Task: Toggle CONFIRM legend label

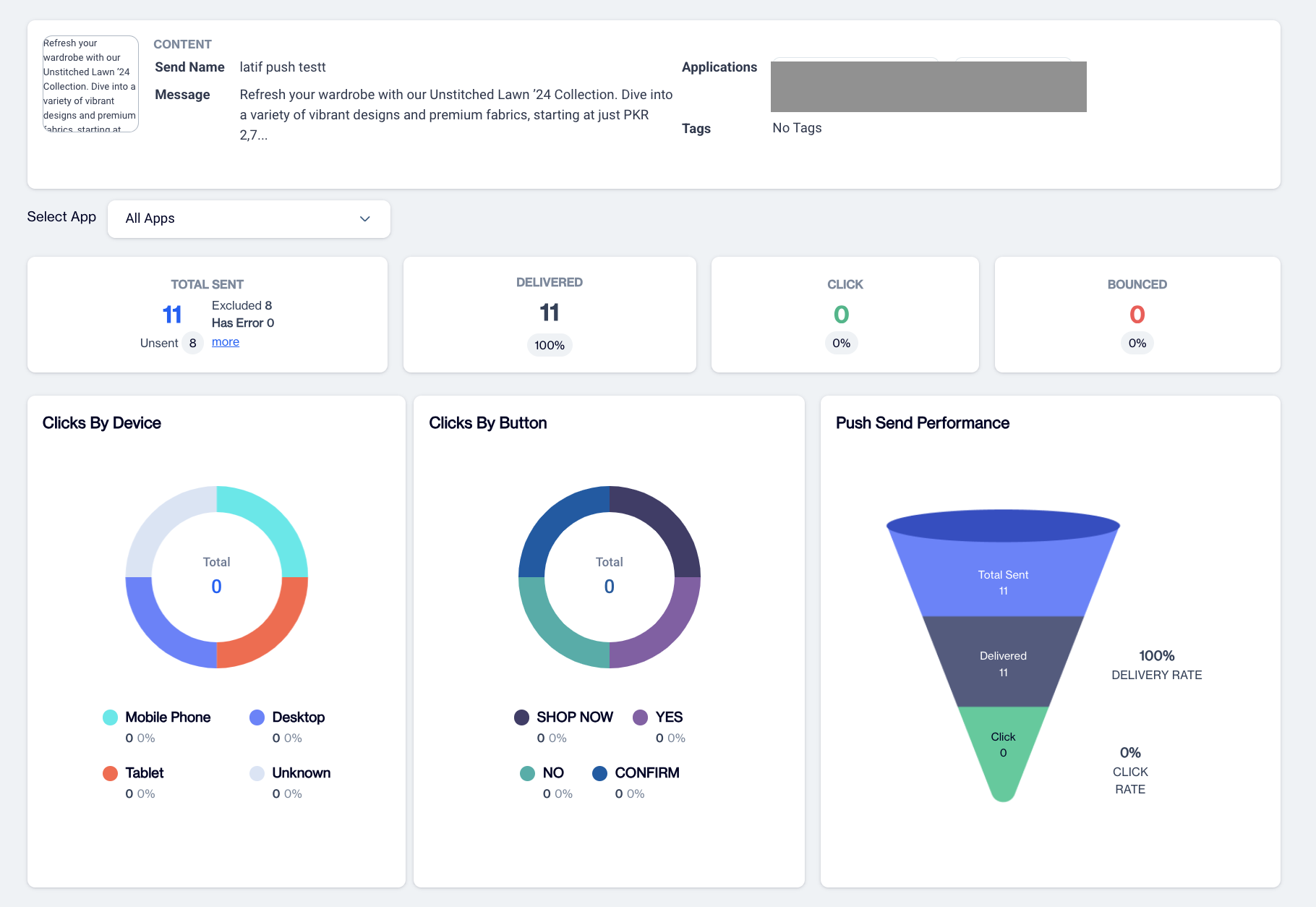Action: 647,773
